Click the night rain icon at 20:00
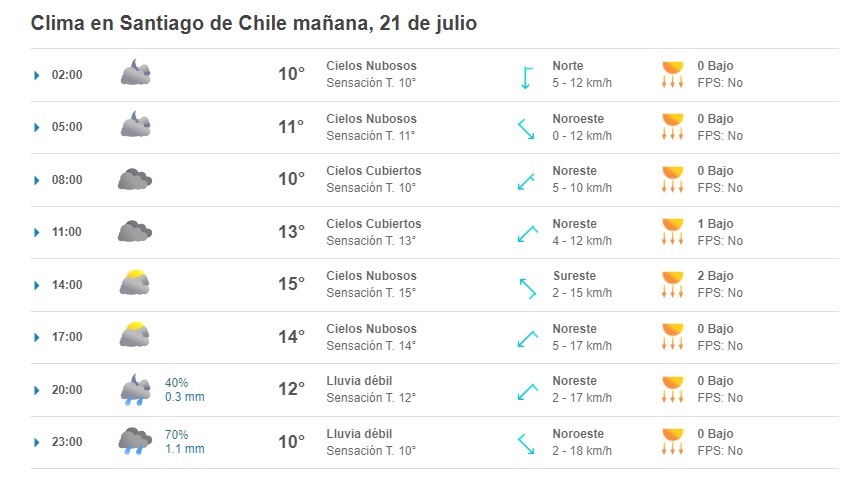The image size is (856, 483). (x=135, y=389)
